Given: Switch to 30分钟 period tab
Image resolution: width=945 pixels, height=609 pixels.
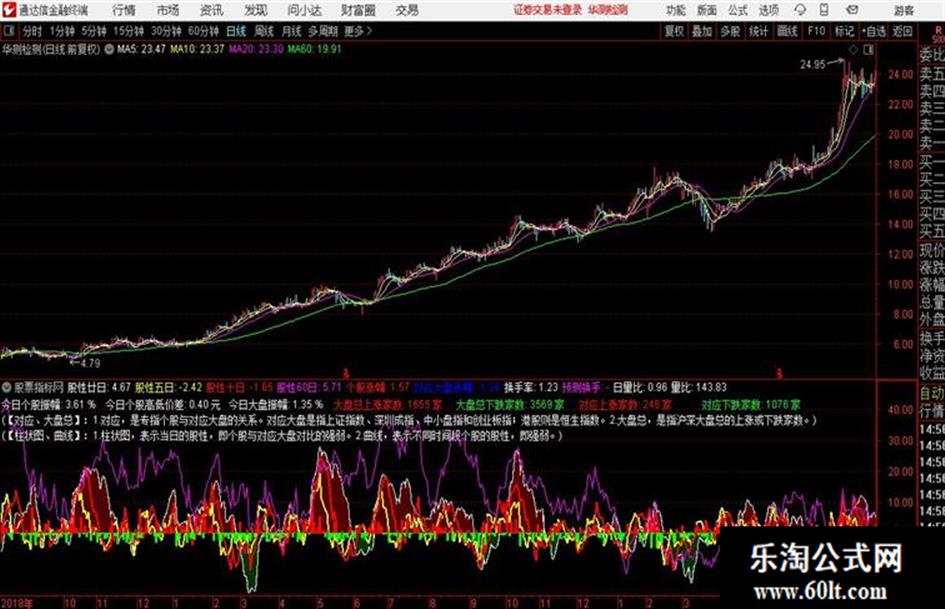Looking at the screenshot, I should point(166,31).
